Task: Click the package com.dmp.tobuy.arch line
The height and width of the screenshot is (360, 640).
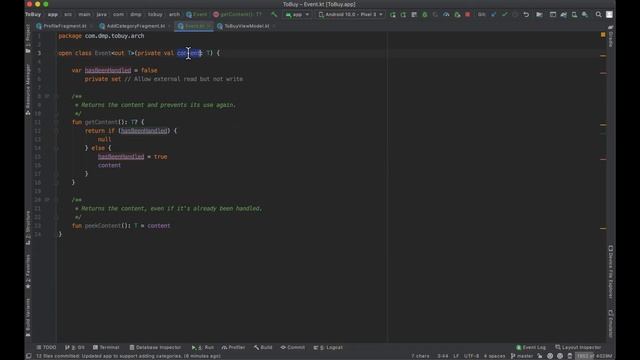Action: (x=101, y=36)
